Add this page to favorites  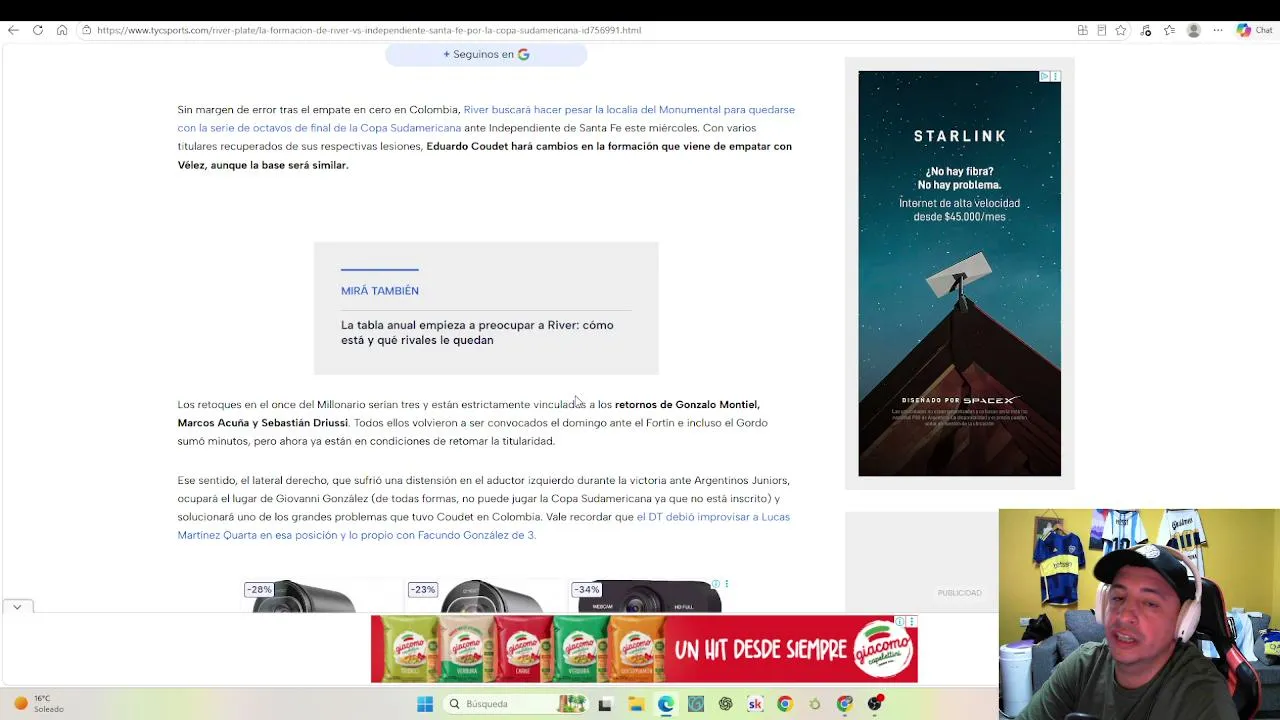click(1121, 30)
